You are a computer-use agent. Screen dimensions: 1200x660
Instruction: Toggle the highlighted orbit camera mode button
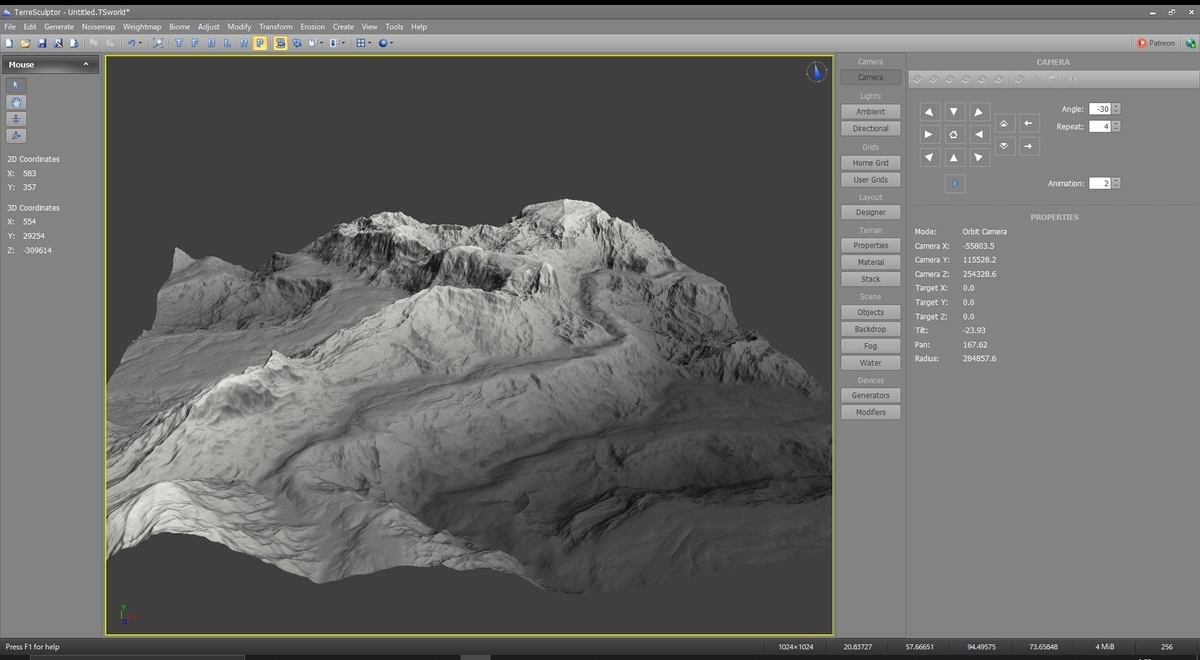(281, 43)
